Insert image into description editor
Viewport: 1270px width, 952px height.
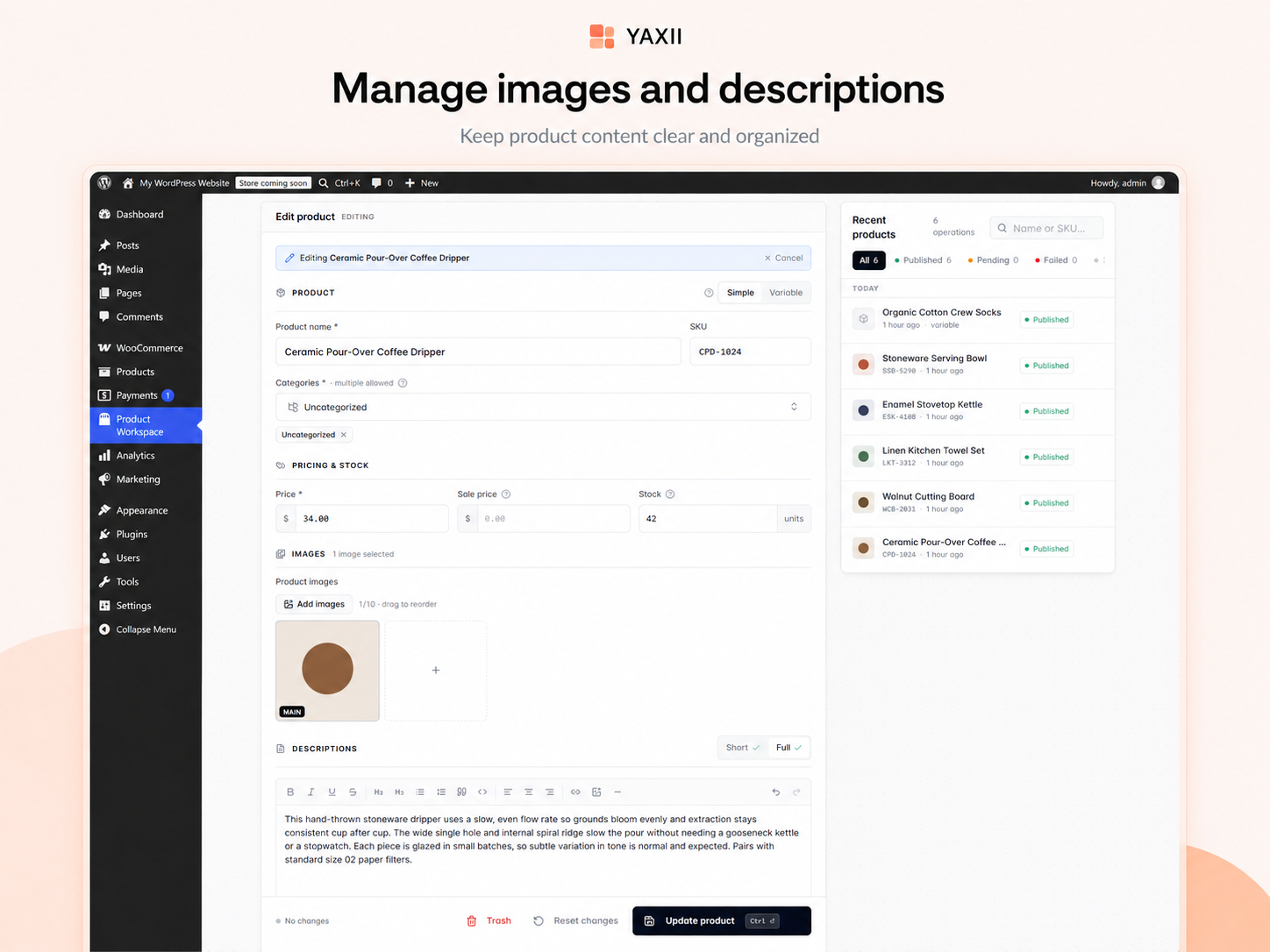596,792
